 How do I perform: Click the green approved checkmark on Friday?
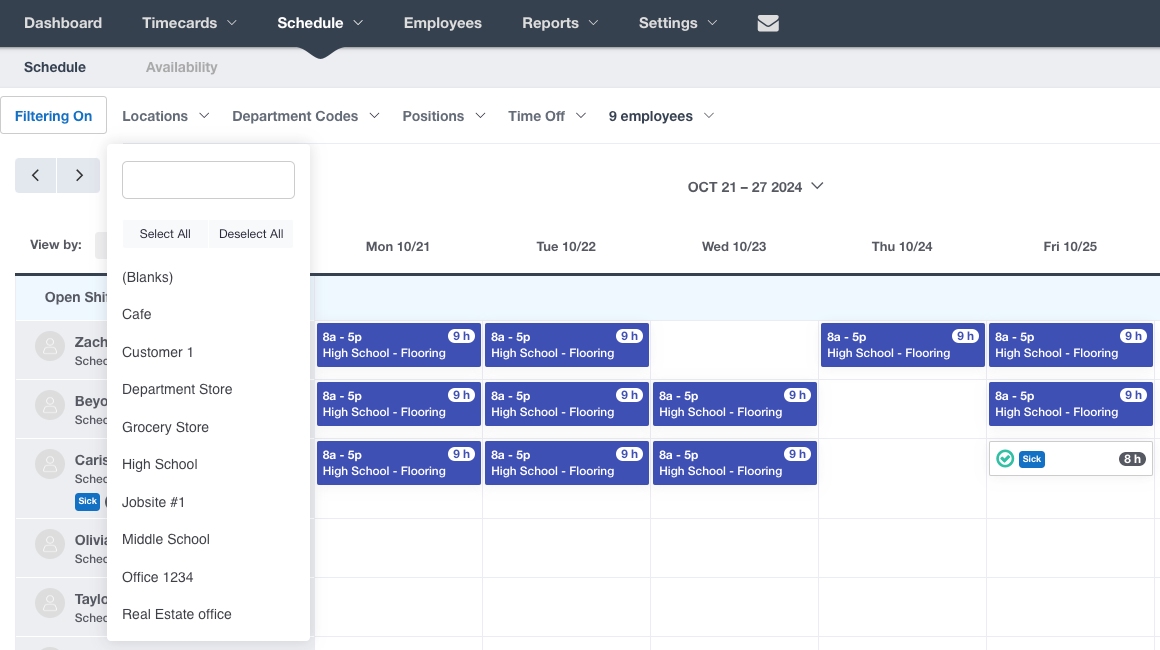1005,459
